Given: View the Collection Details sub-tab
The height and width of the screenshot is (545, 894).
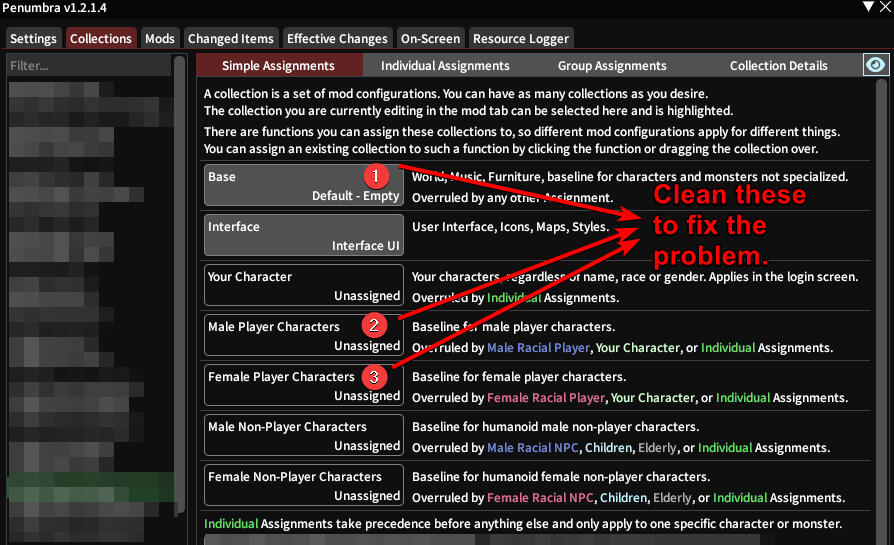Looking at the screenshot, I should tap(778, 66).
